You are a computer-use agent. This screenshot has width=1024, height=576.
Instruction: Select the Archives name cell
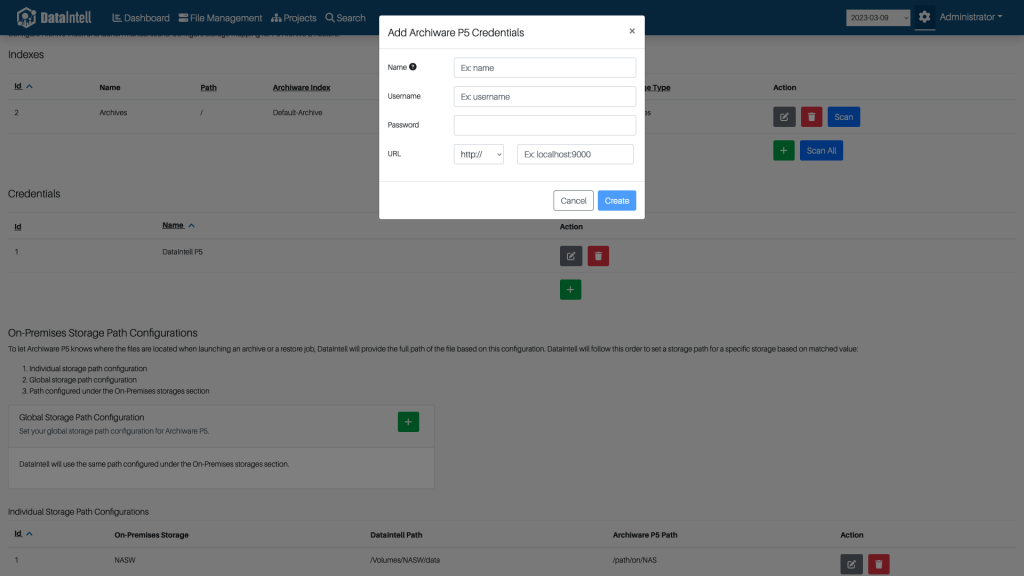click(113, 112)
